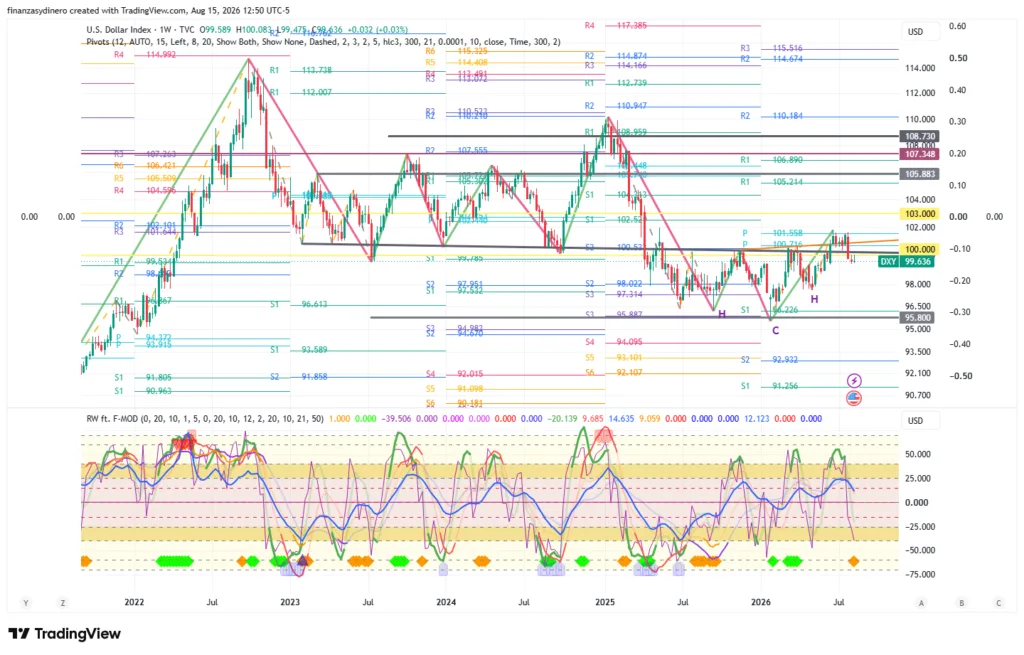Click the 12.123 value in the indicator legend
Image resolution: width=1024 pixels, height=655 pixels.
757,419
